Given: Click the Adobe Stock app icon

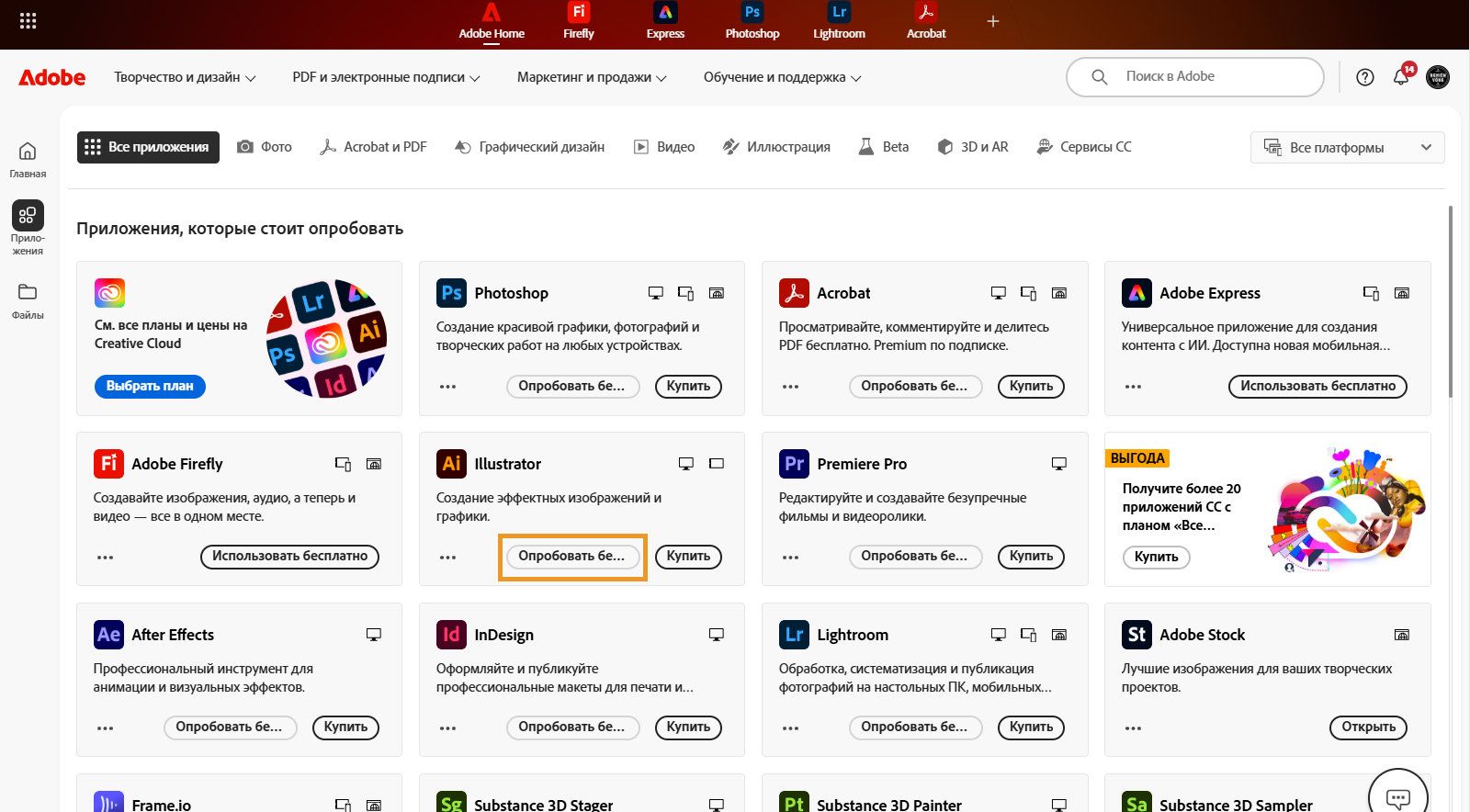Looking at the screenshot, I should [x=1136, y=635].
